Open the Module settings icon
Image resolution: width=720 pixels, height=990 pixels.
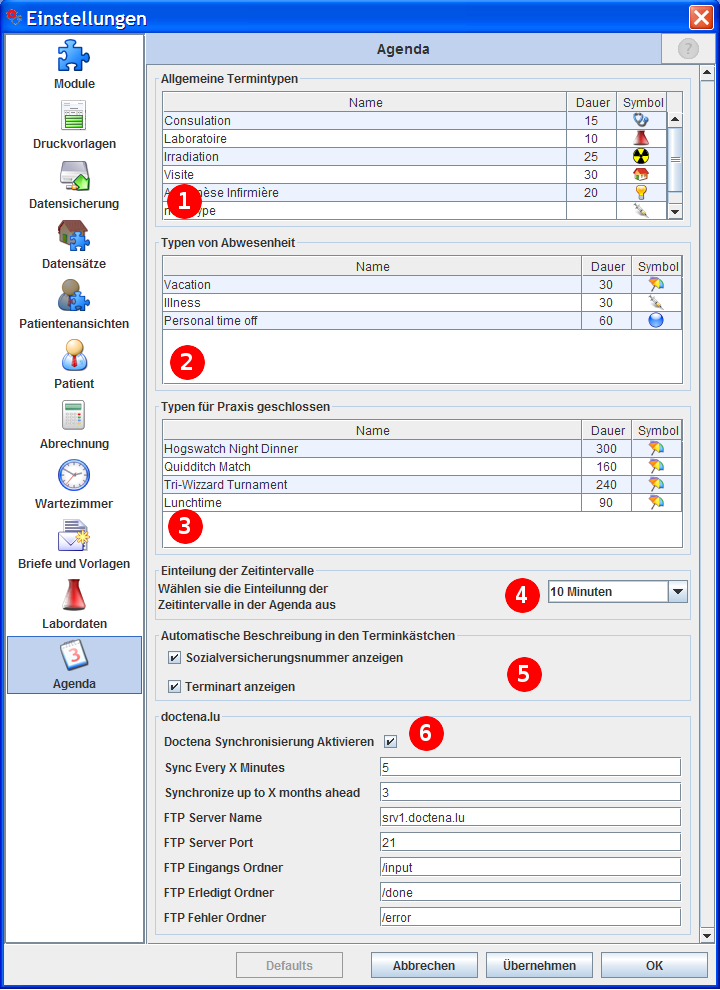pyautogui.click(x=74, y=56)
